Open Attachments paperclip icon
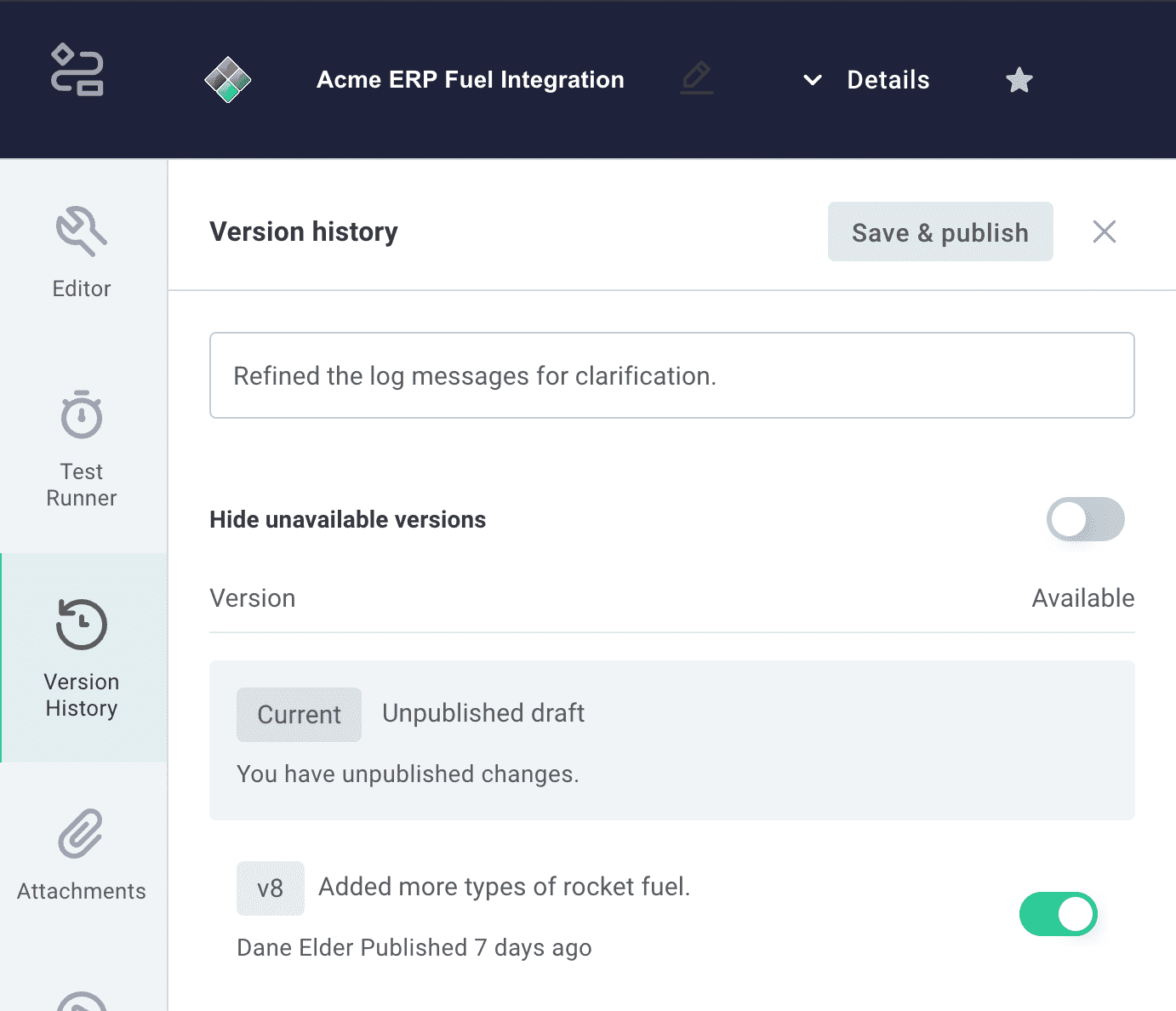 point(81,833)
